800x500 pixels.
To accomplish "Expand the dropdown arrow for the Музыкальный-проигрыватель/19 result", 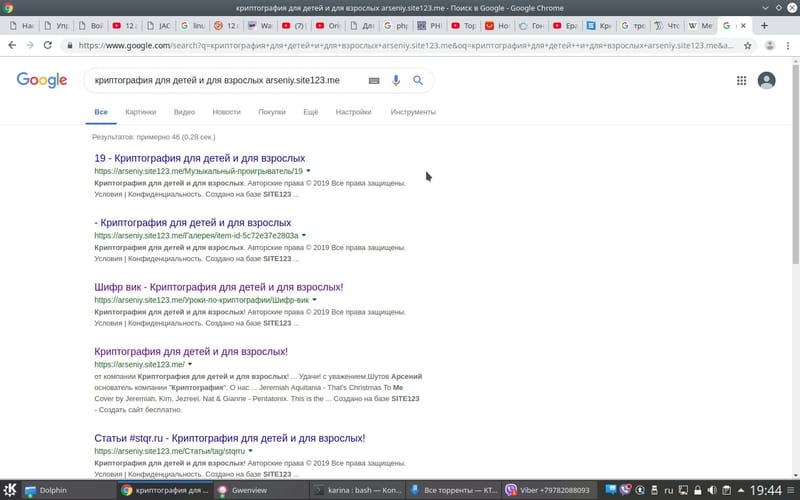I will tap(308, 171).
